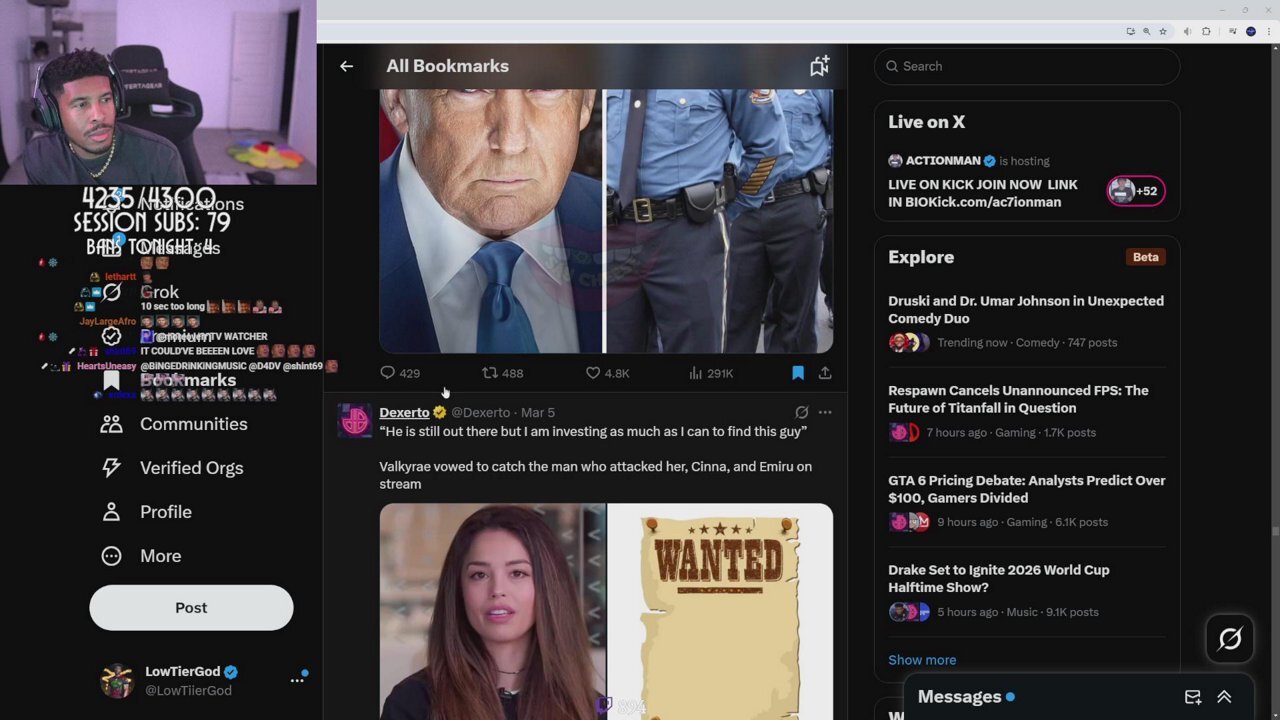The image size is (1280, 720).
Task: Share the Trump post via the share icon
Action: pyautogui.click(x=825, y=373)
